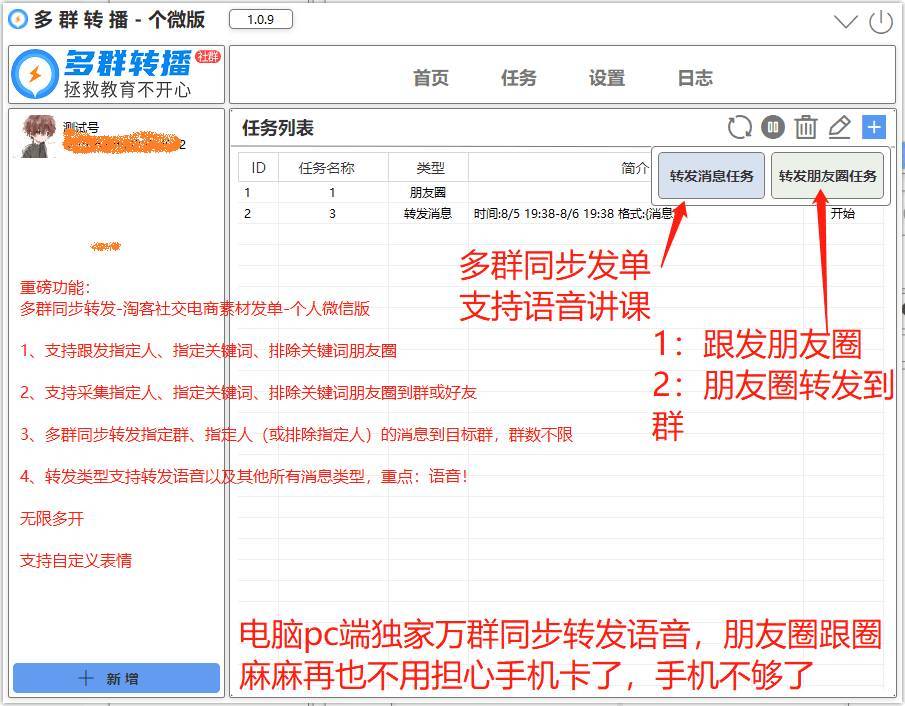Click the 类型 column header
Screen dimensions: 905x706
(x=430, y=168)
